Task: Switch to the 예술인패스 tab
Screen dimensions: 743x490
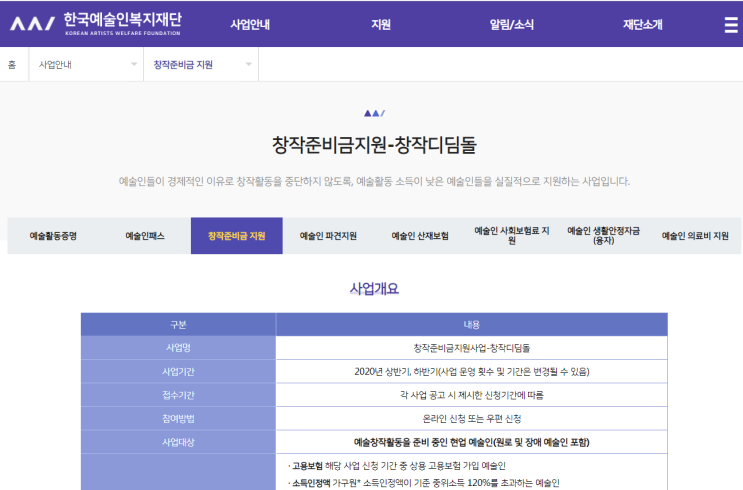Action: [x=145, y=236]
